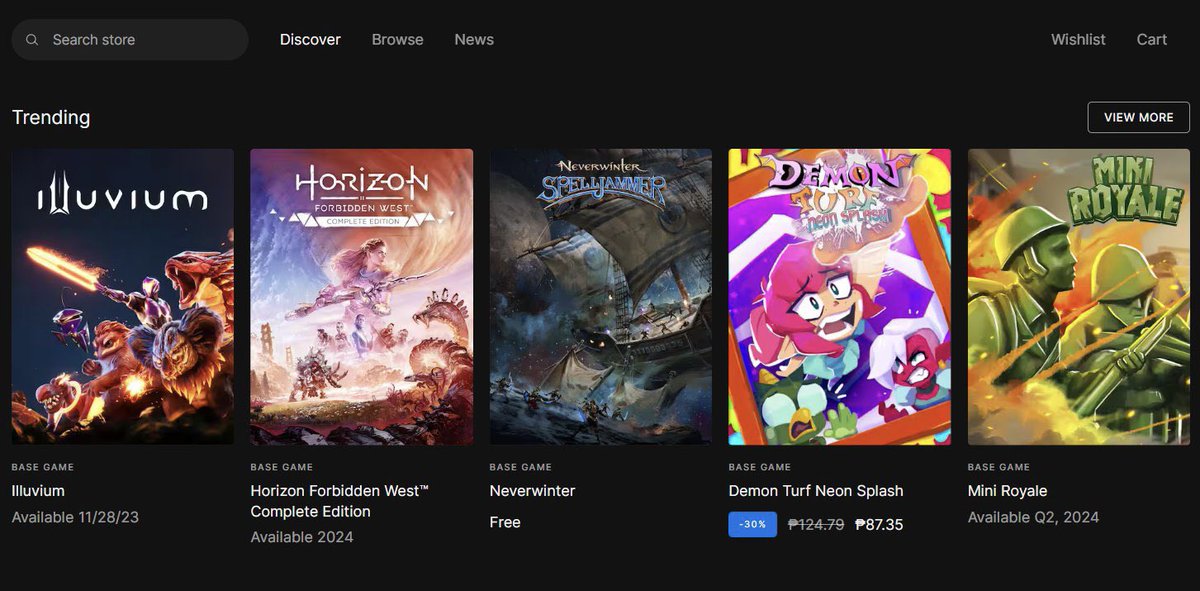1200x591 pixels.
Task: Open the Discover tab
Action: [x=310, y=40]
